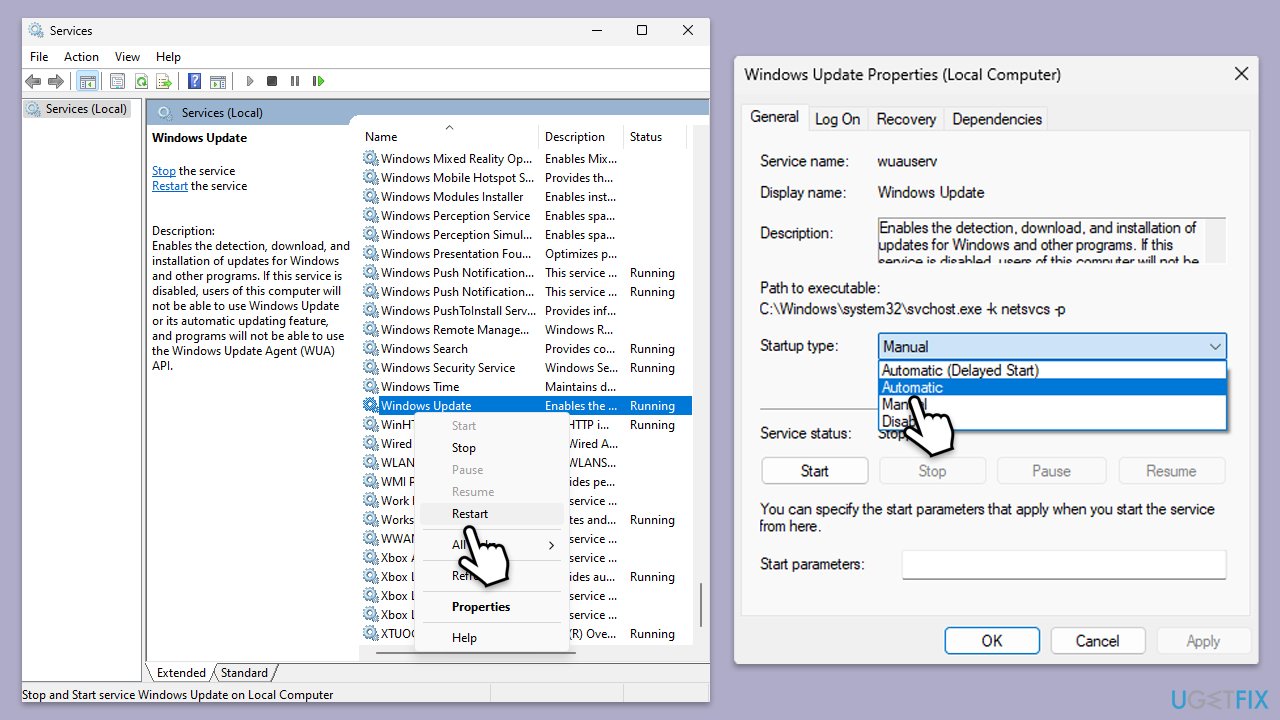This screenshot has width=1280, height=720.
Task: Click the Pause Service toolbar icon
Action: [295, 81]
